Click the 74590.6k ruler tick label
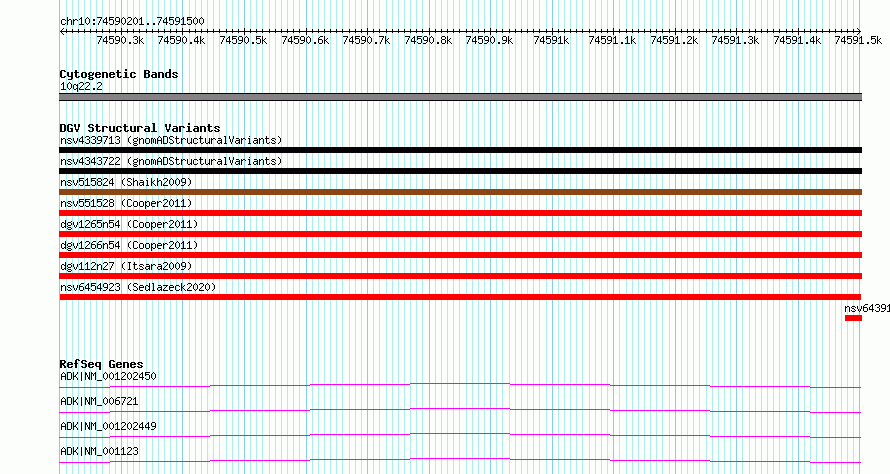 click(x=305, y=40)
